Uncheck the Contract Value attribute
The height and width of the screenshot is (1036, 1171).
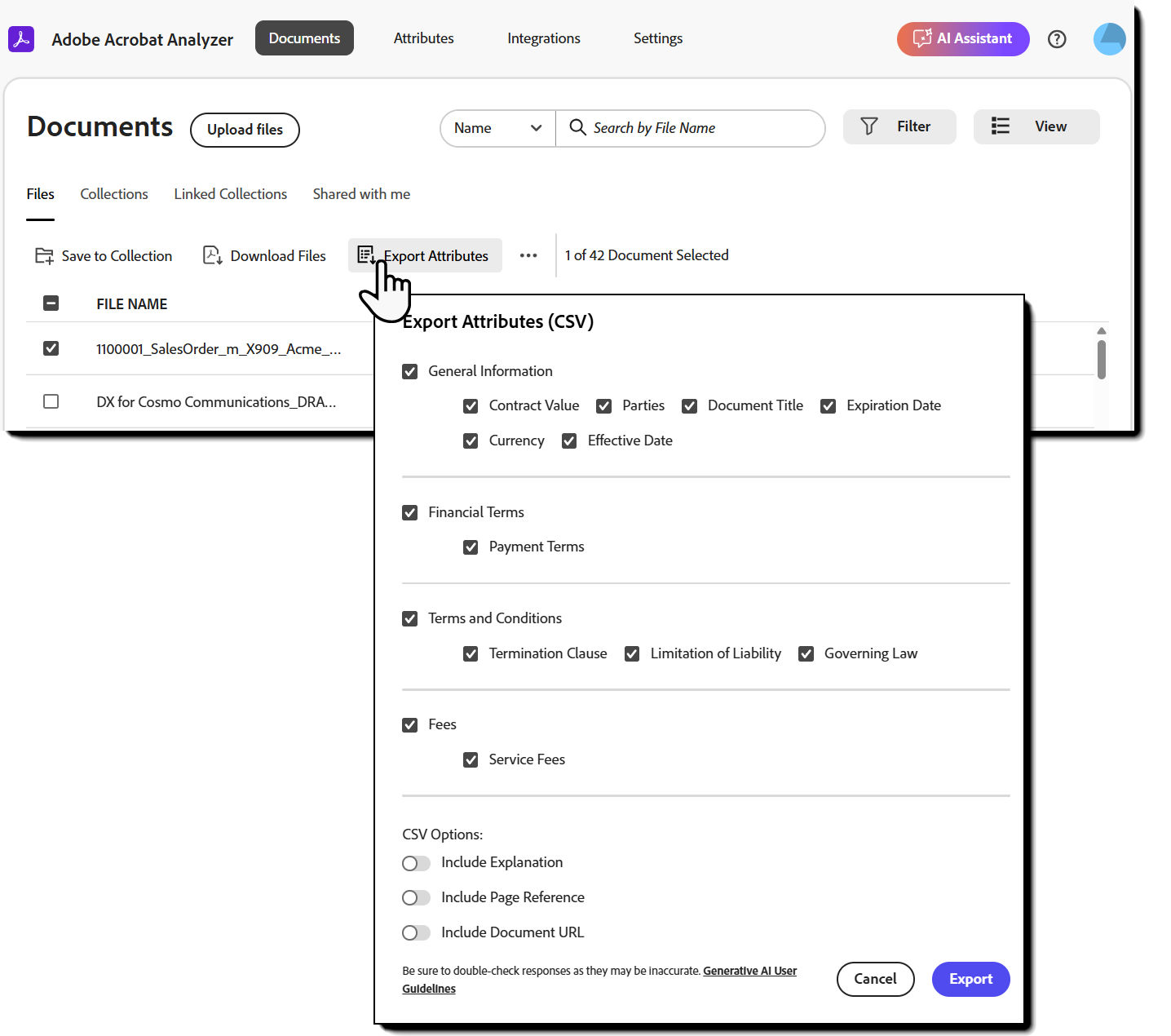click(x=471, y=405)
